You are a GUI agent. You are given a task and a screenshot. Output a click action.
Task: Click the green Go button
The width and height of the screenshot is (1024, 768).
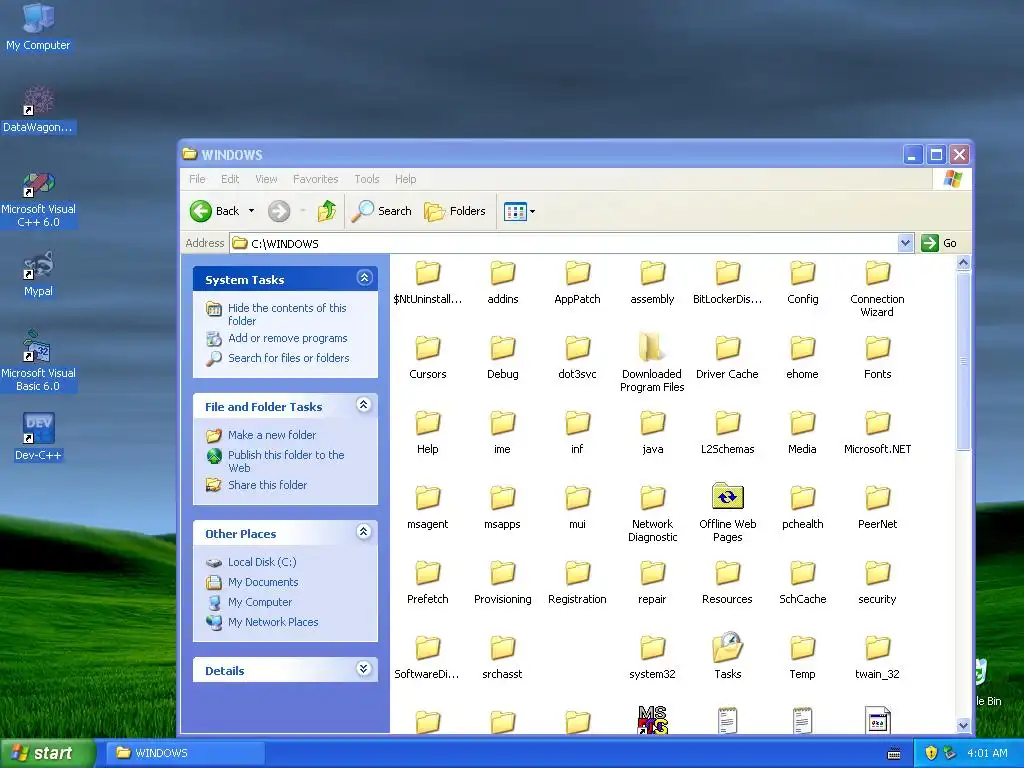click(938, 243)
